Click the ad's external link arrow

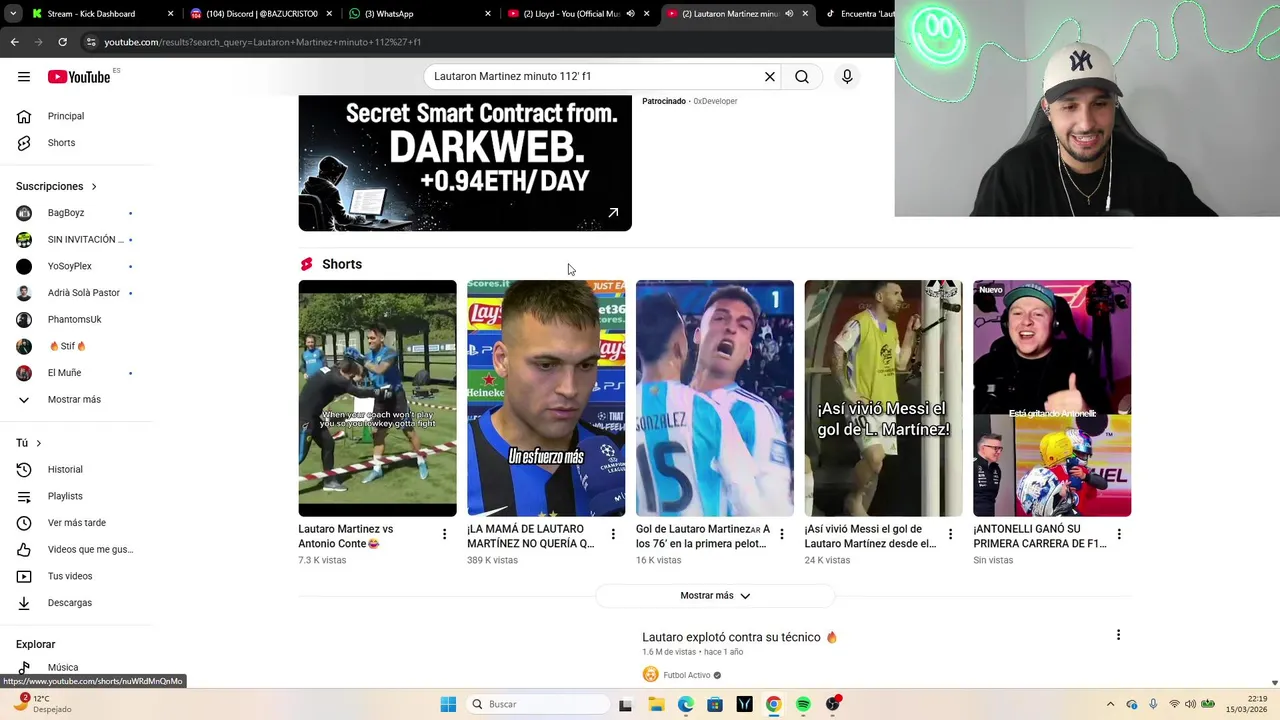(x=613, y=212)
